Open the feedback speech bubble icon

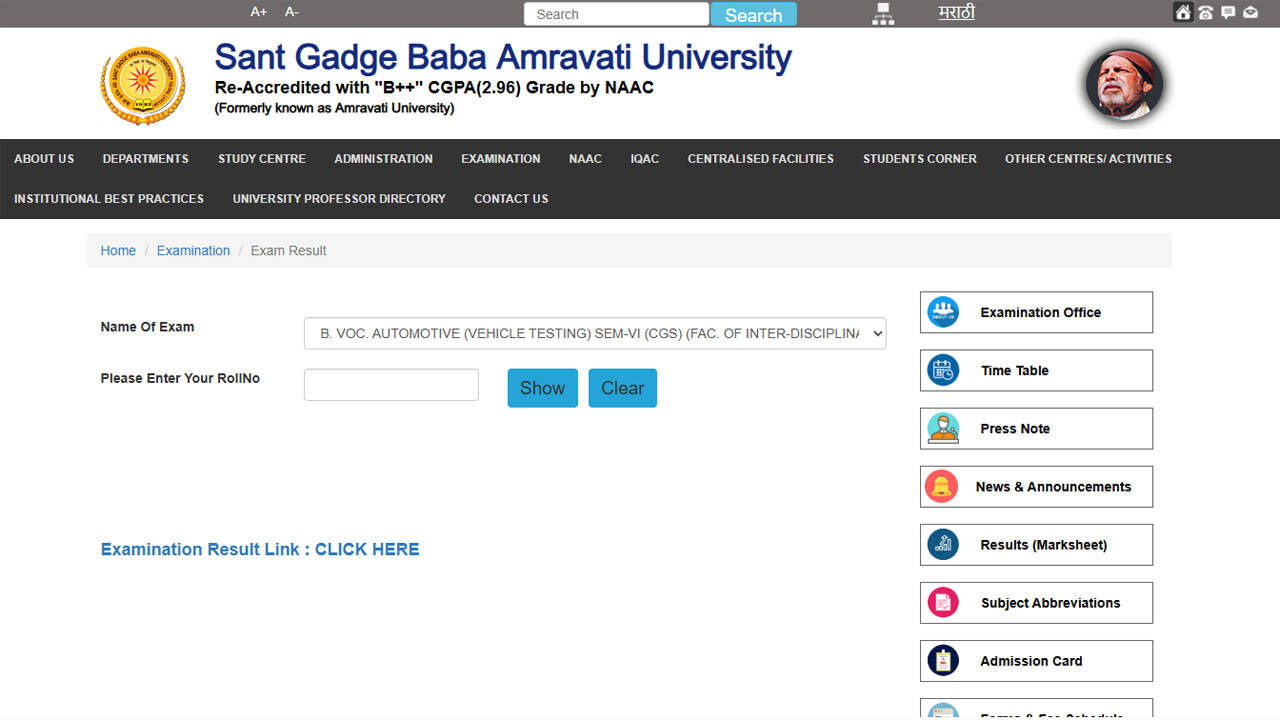[x=1228, y=12]
